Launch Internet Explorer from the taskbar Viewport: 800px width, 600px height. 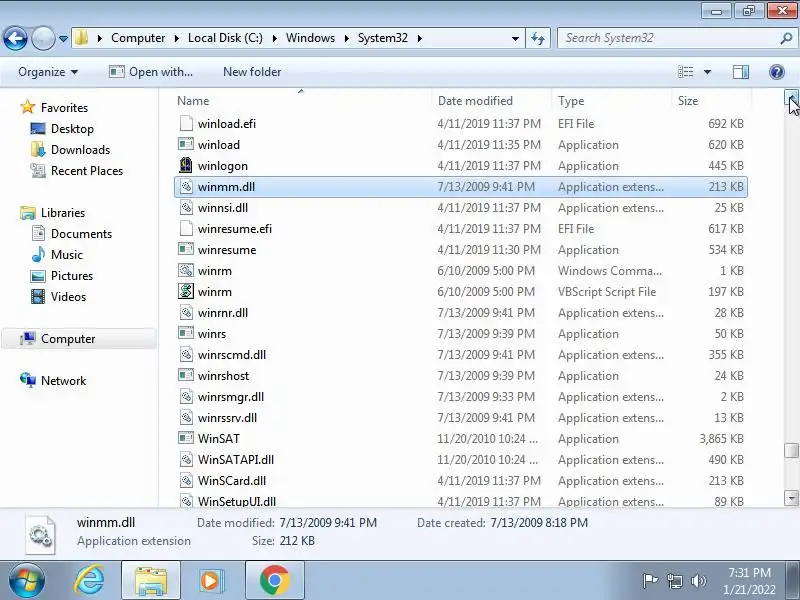(x=89, y=581)
